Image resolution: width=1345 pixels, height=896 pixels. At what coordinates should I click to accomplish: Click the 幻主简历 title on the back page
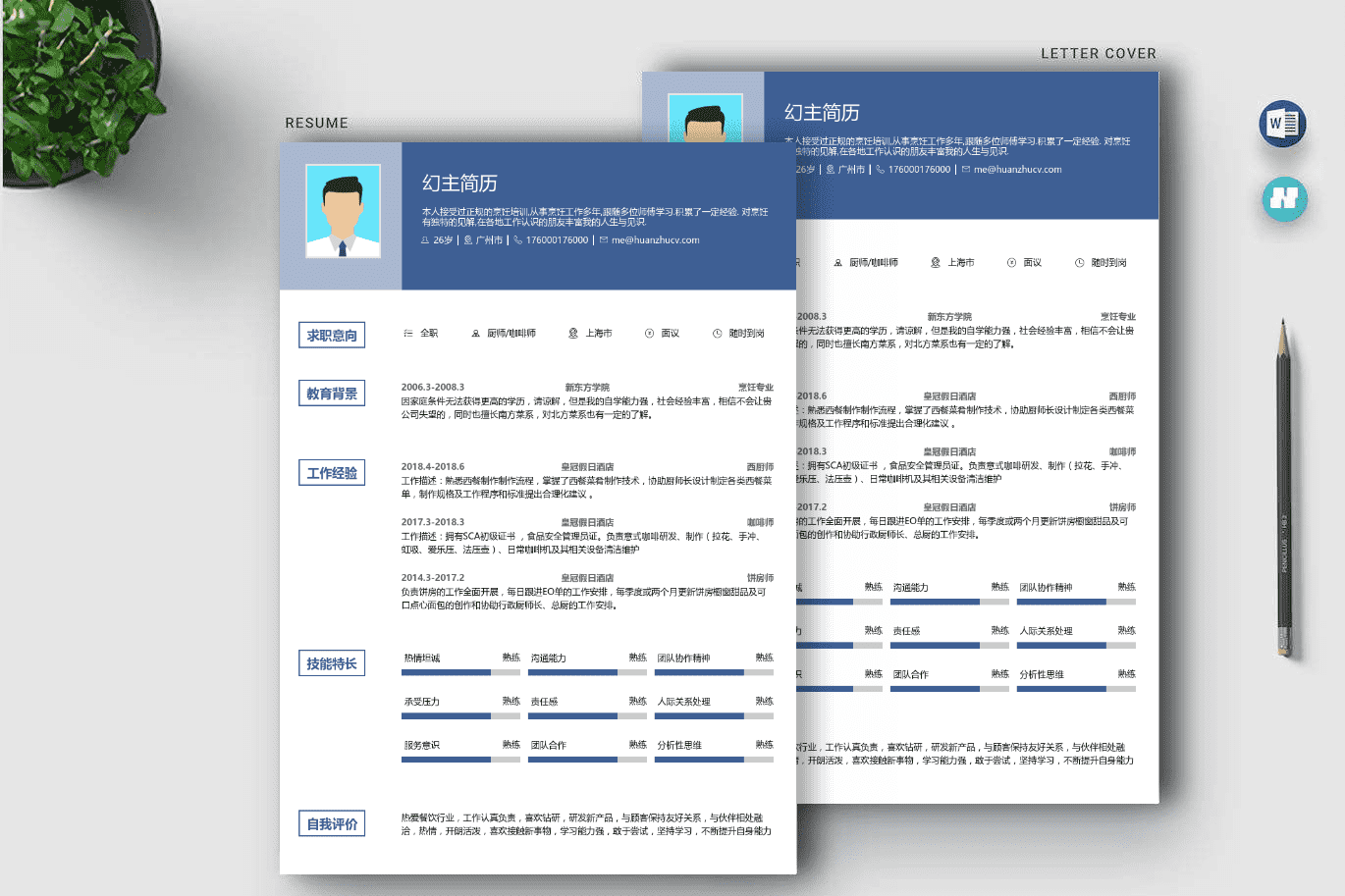822,113
